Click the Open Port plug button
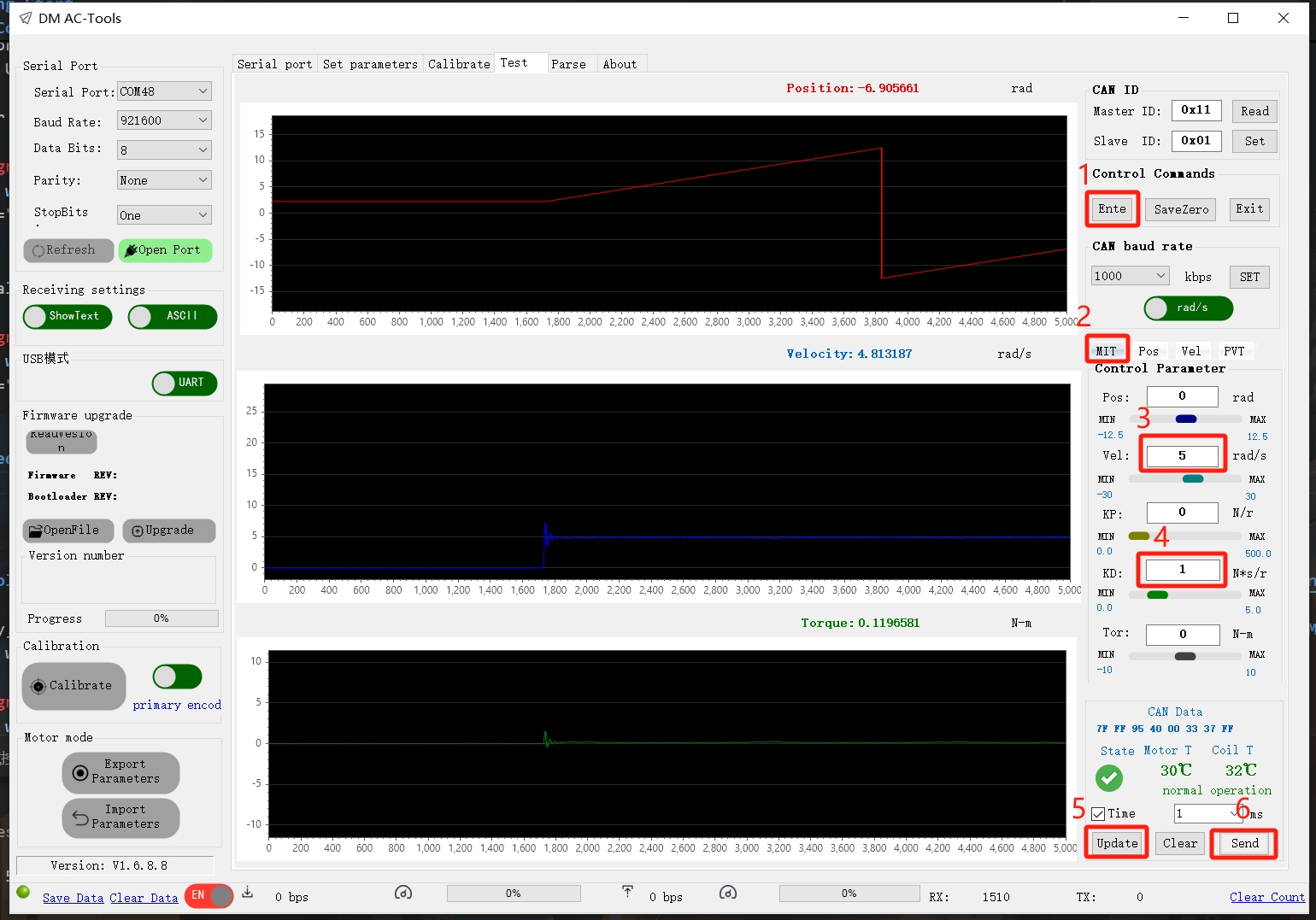This screenshot has height=920, width=1316. [x=165, y=250]
